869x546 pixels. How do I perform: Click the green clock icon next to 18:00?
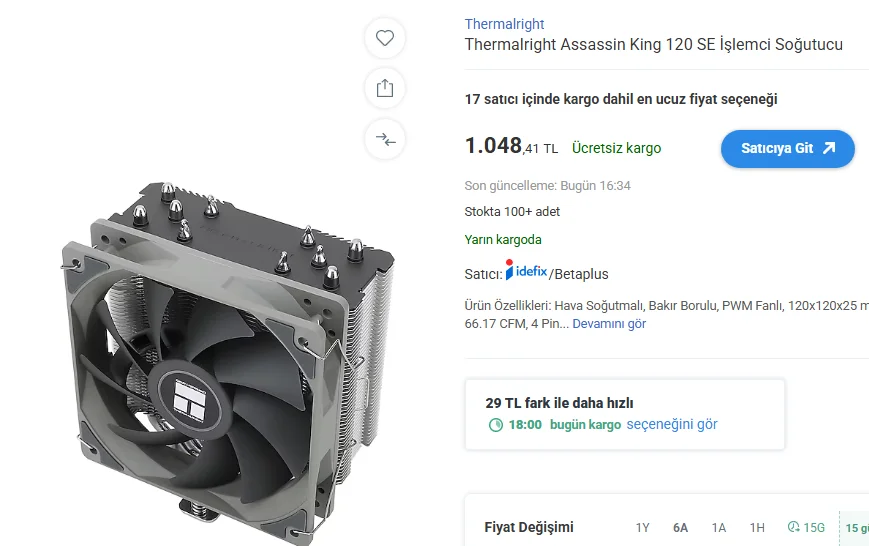tap(495, 425)
